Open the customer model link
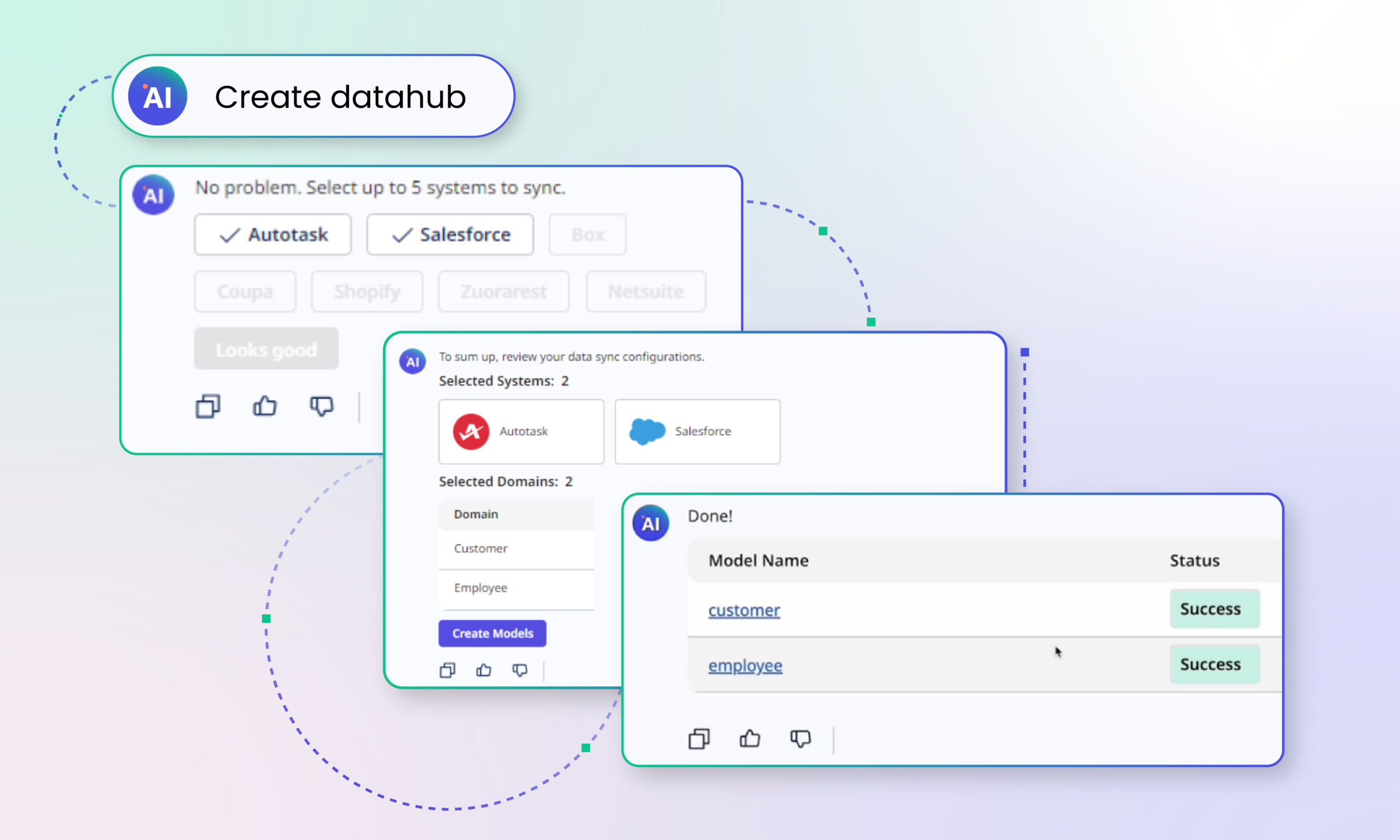This screenshot has height=840, width=1400. [745, 608]
